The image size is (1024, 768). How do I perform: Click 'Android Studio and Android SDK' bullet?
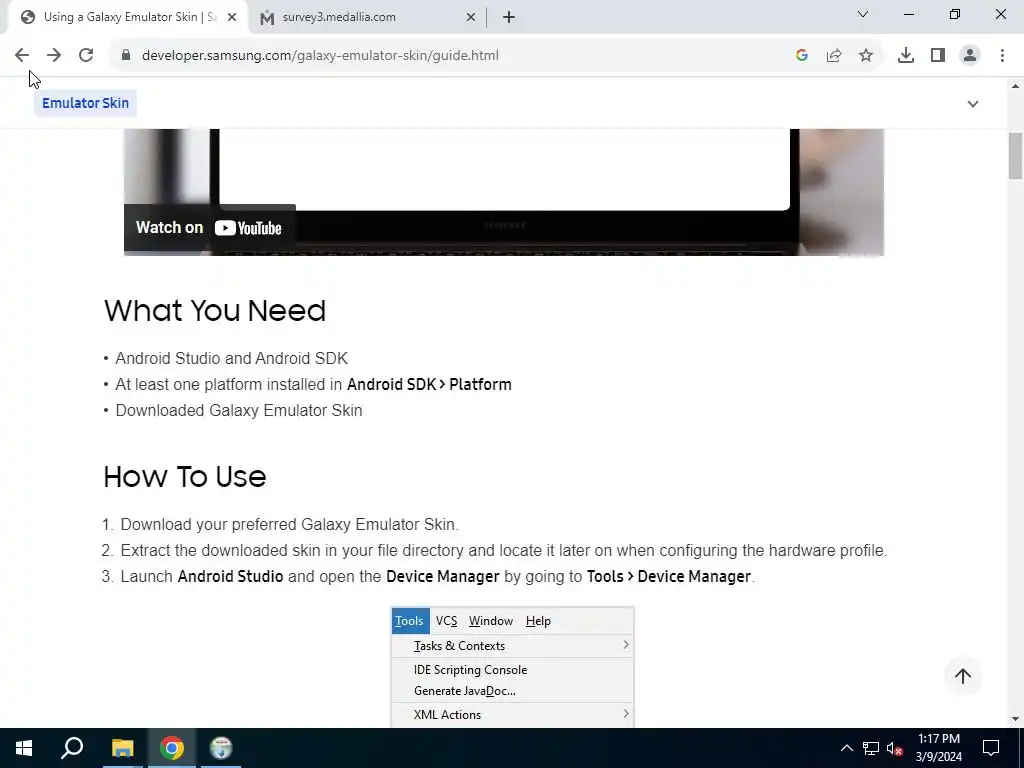pyautogui.click(x=231, y=359)
